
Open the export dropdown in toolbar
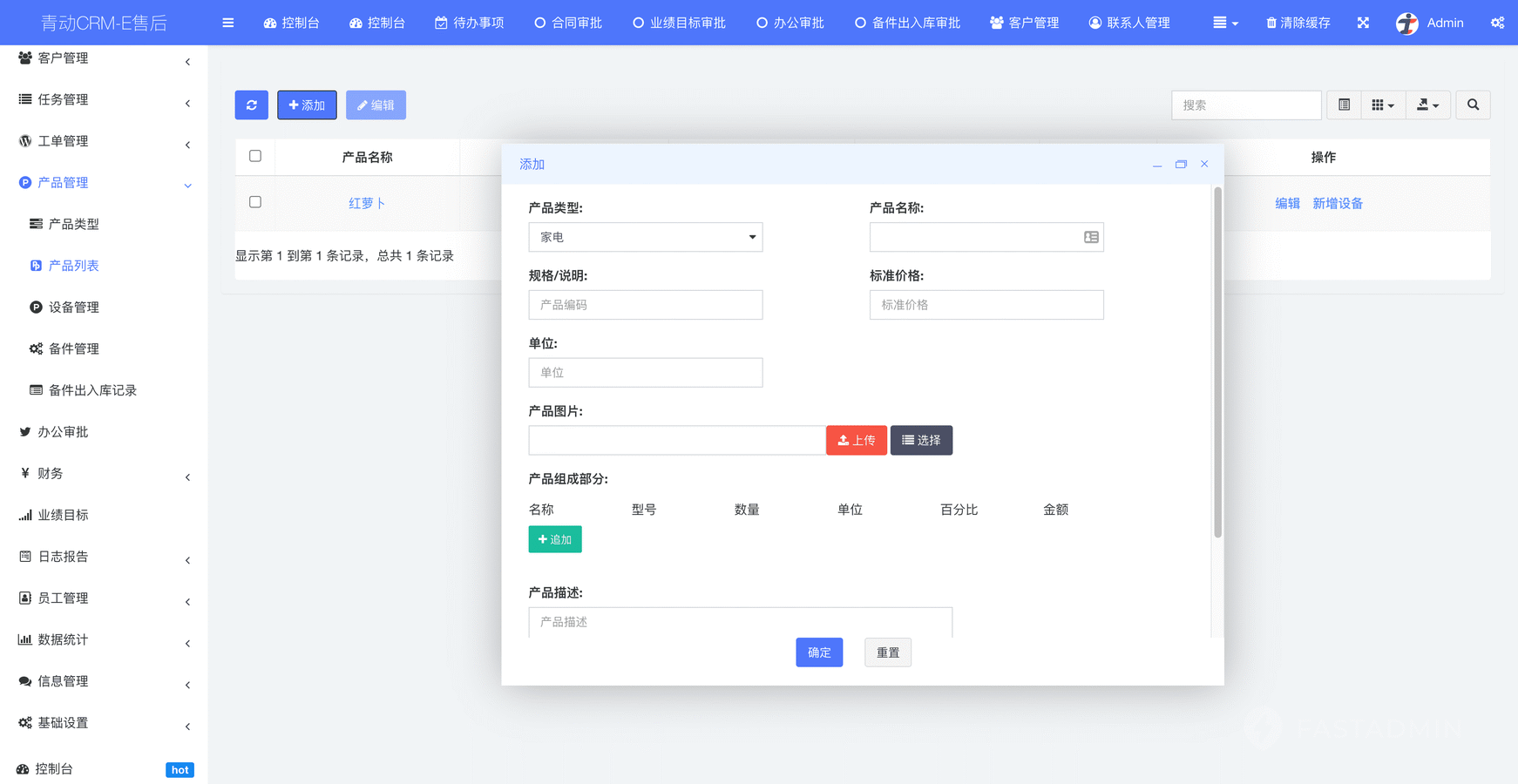(1427, 105)
